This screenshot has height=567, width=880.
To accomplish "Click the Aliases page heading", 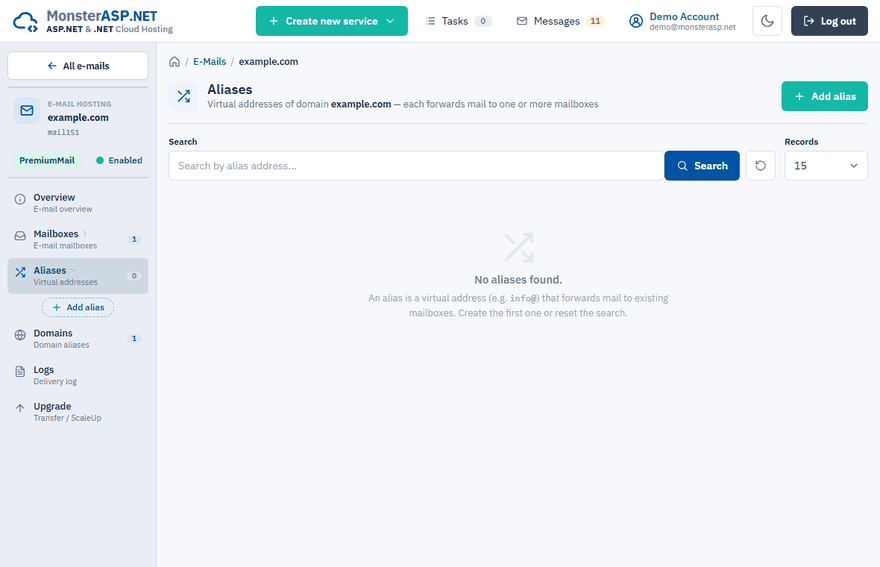I will click(230, 89).
